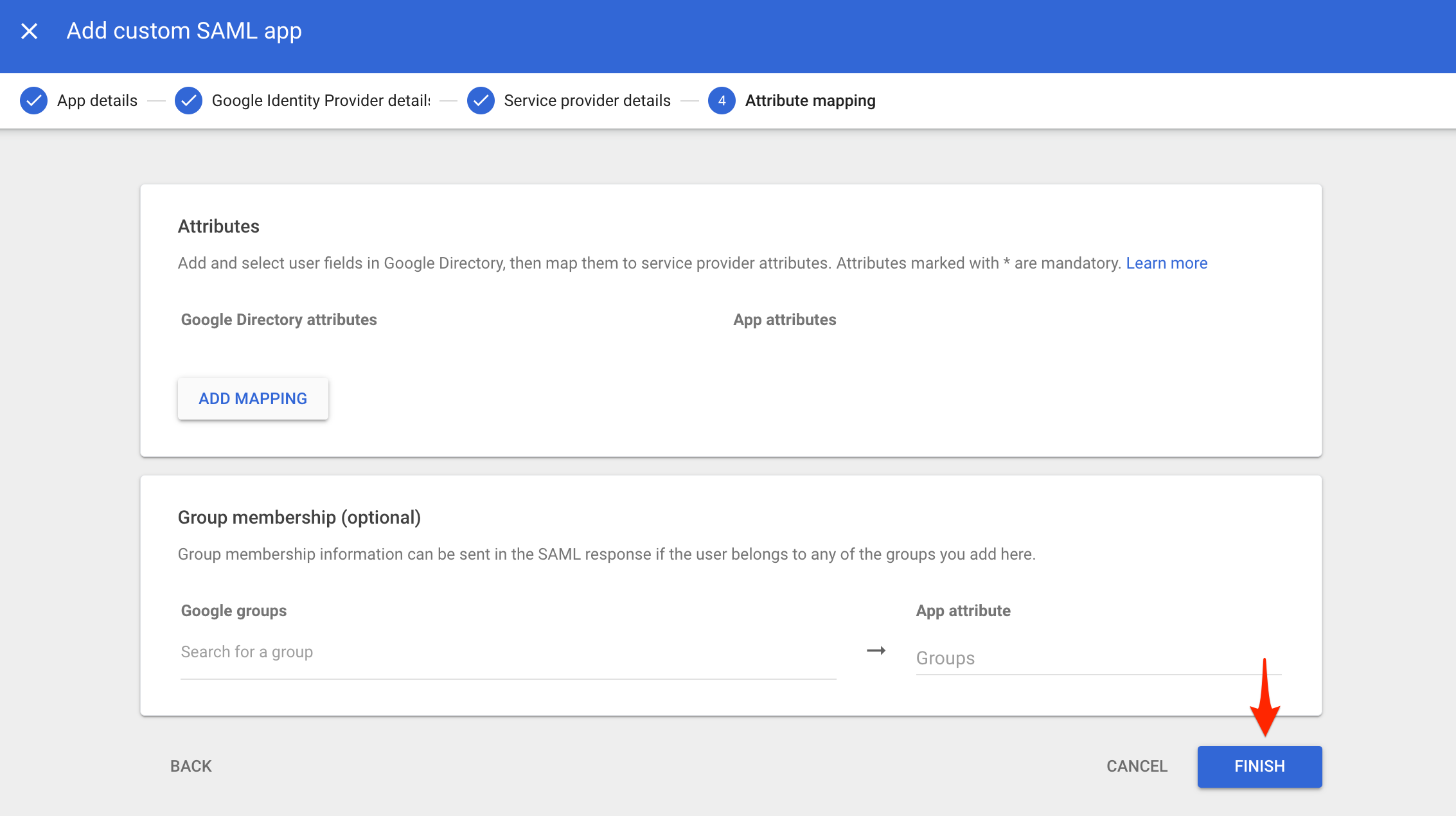Click the Groups app attribute field

tap(1098, 658)
